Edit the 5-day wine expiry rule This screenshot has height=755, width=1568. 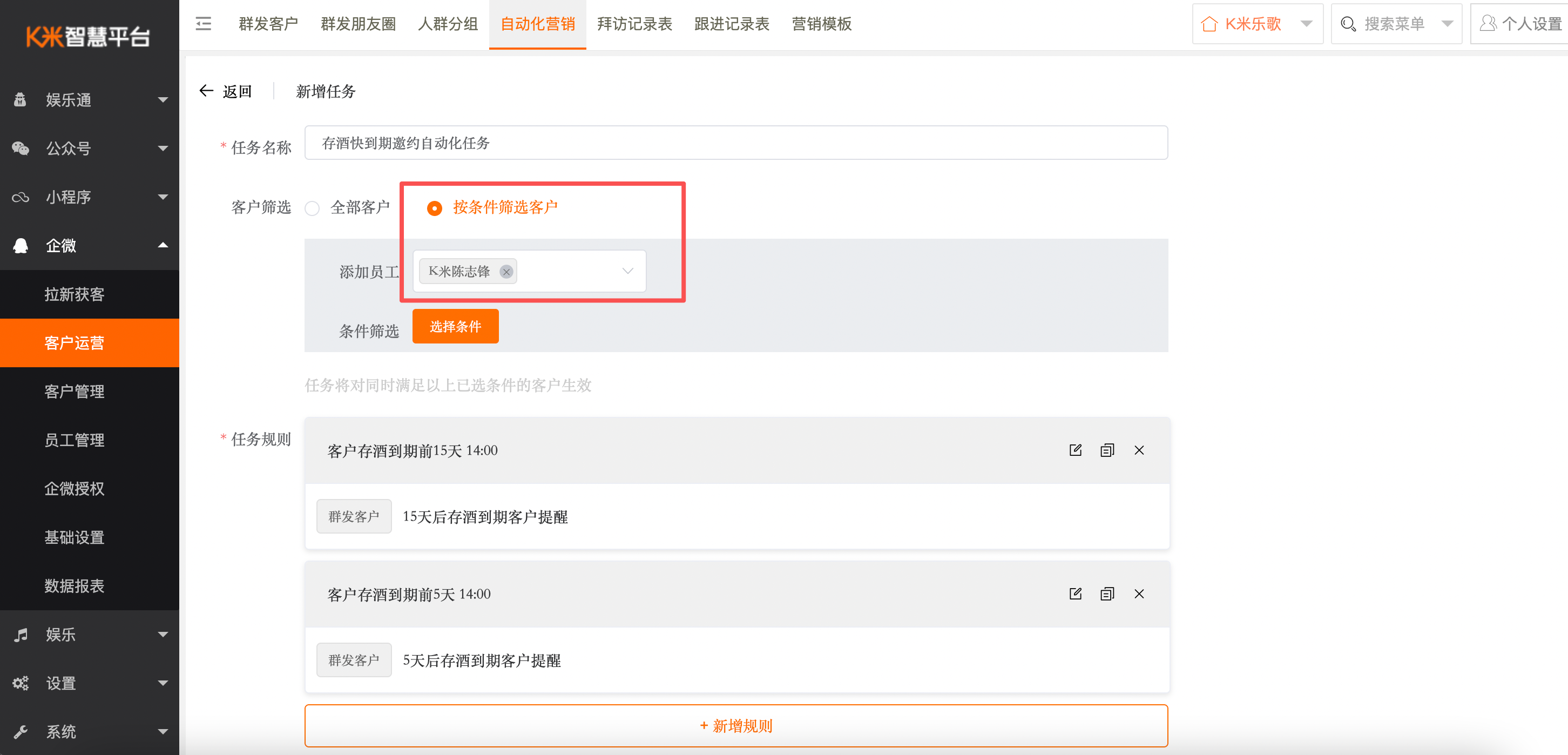click(1075, 594)
